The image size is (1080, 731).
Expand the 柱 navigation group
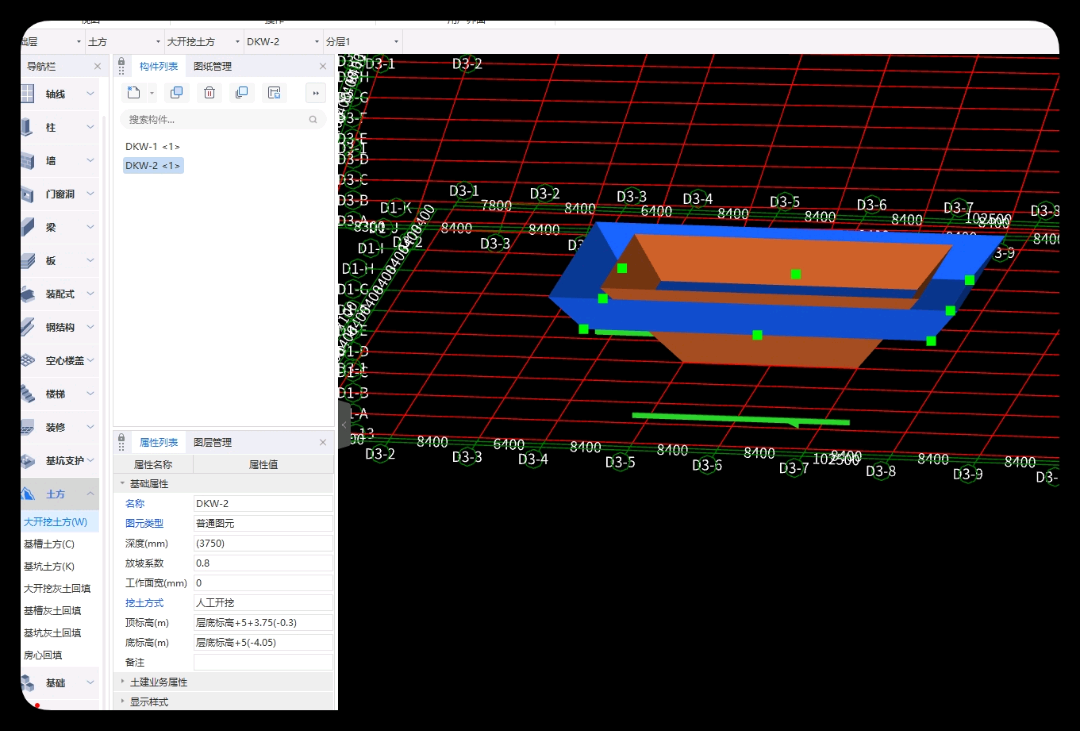[90, 127]
